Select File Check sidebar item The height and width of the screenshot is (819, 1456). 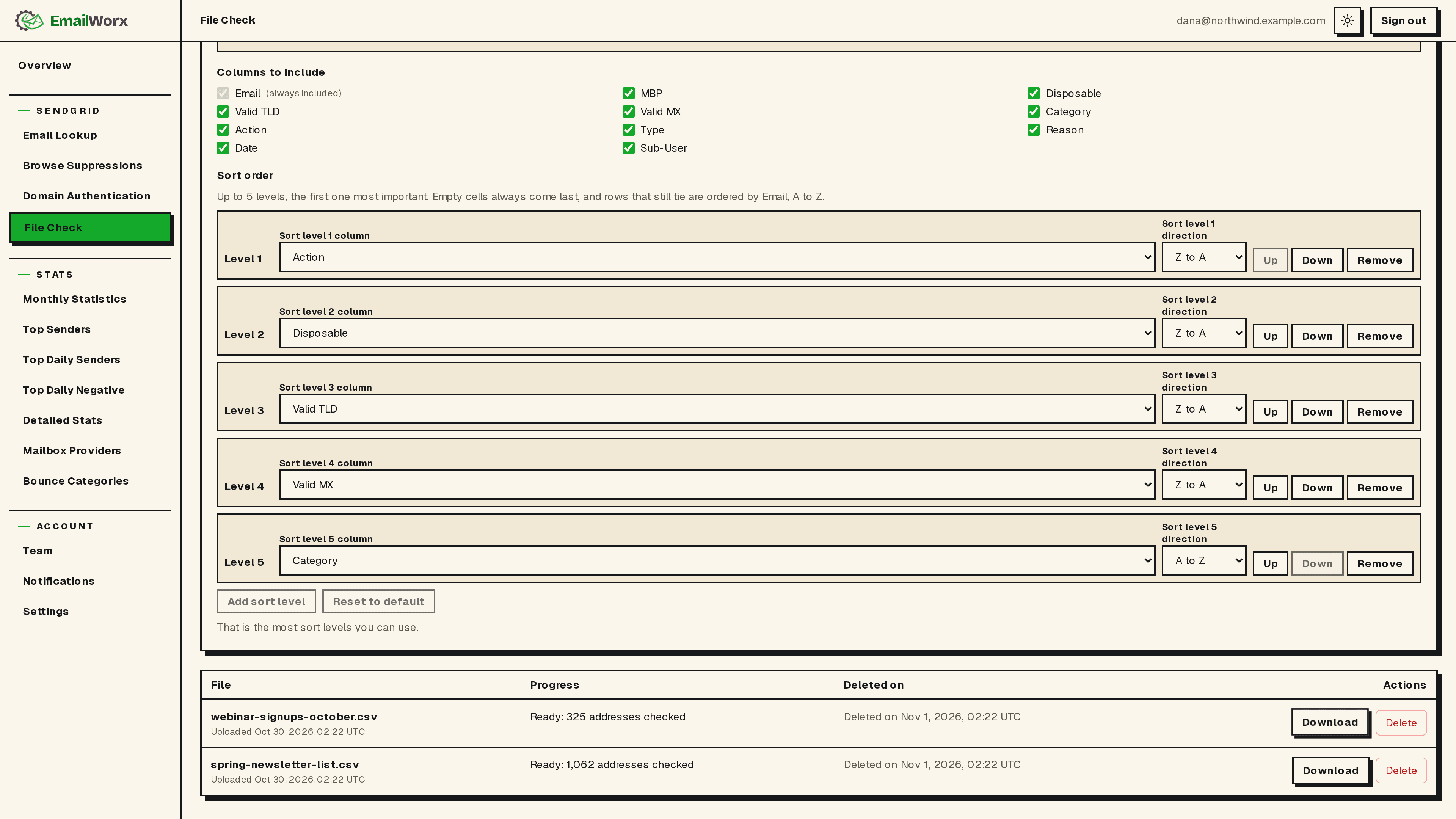[90, 228]
